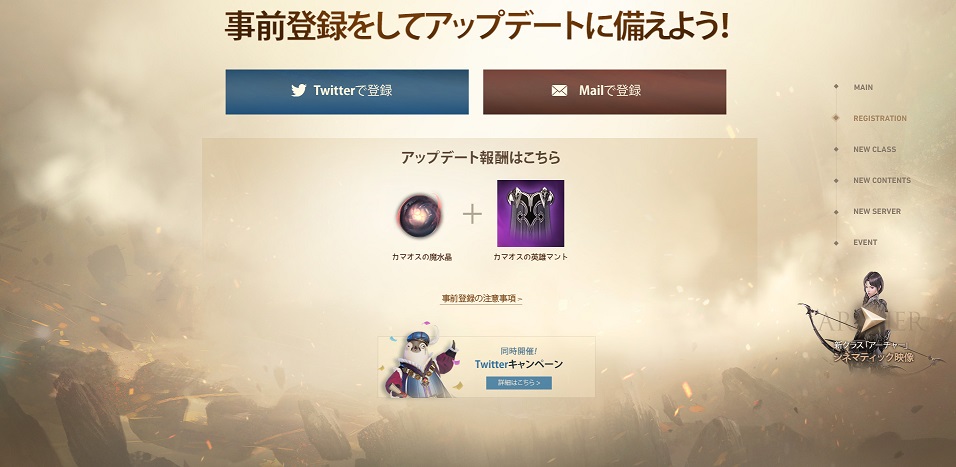Click the diamond marker beside EVENT
This screenshot has width=956, height=467.
pos(836,242)
